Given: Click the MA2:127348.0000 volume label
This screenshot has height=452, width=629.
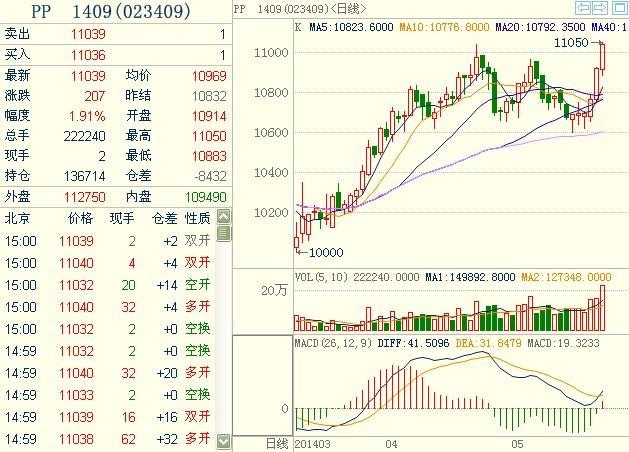Looking at the screenshot, I should [x=566, y=277].
